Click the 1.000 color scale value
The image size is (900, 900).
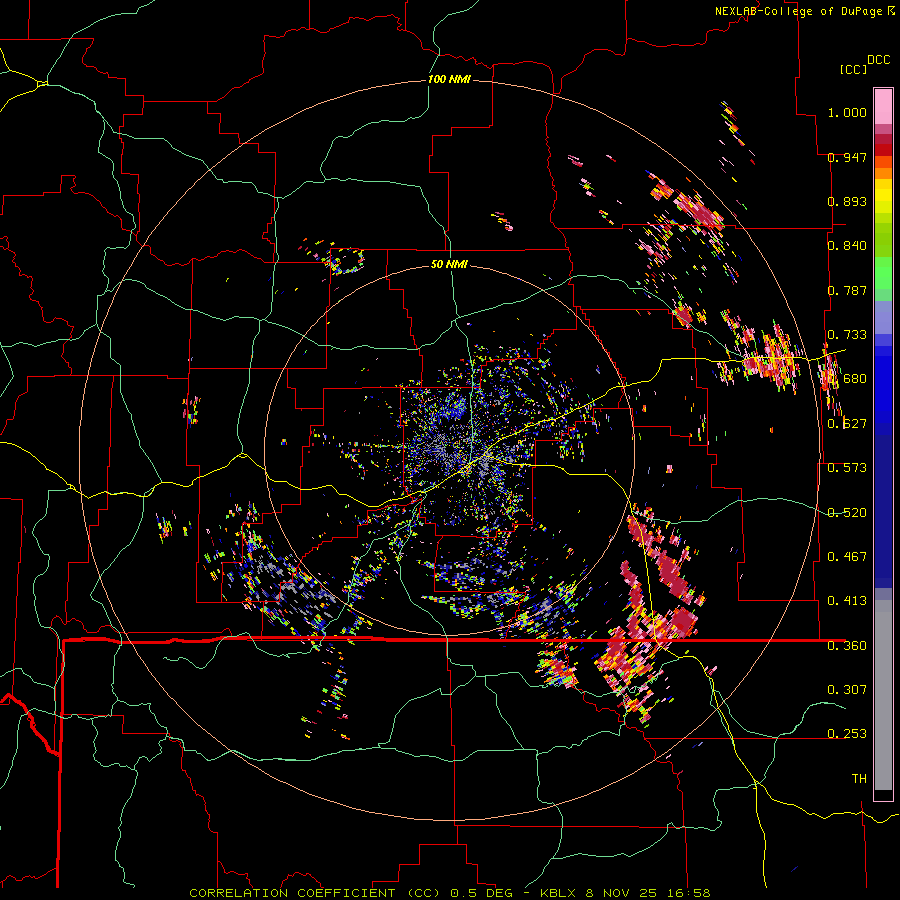(847, 112)
